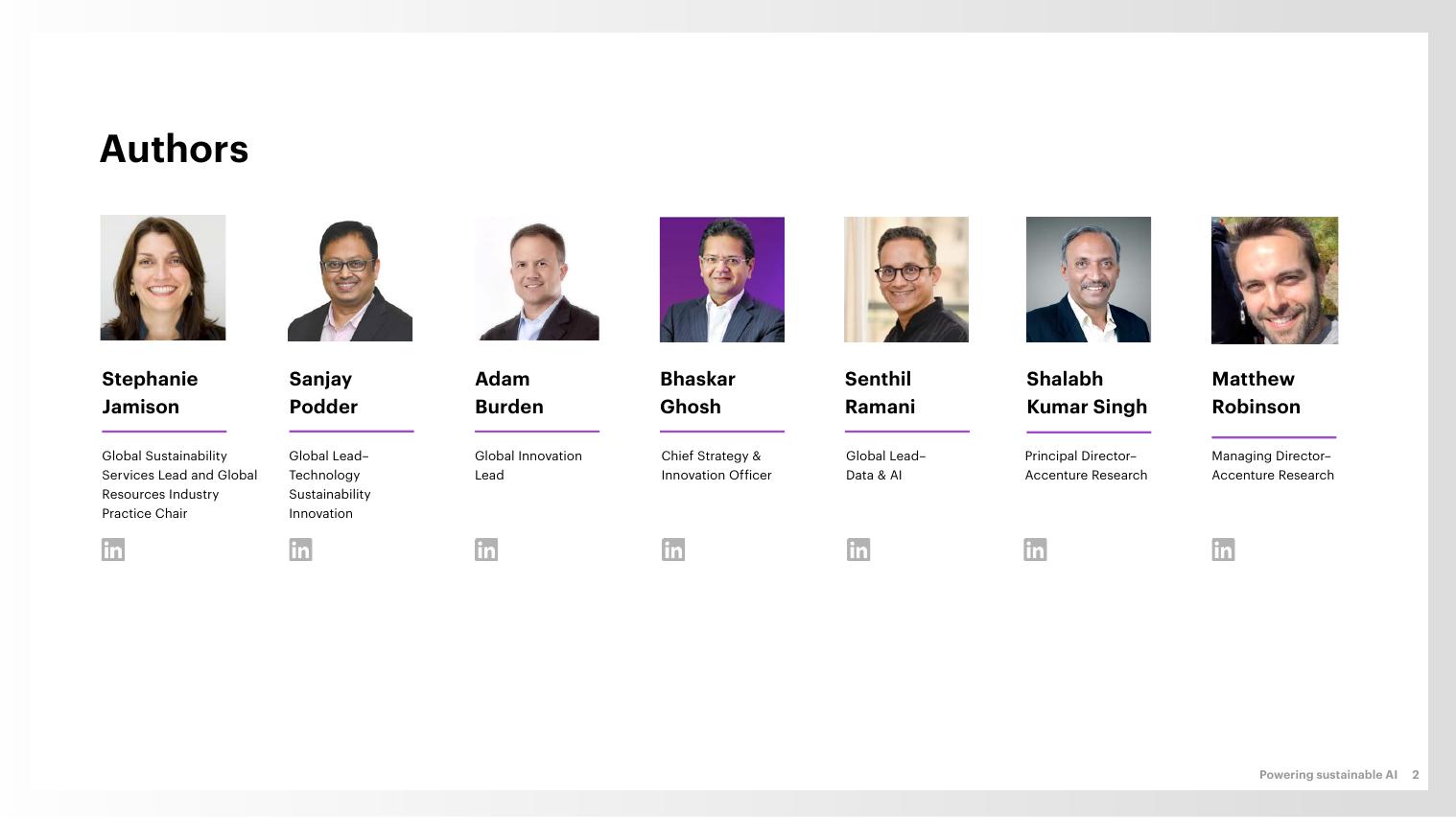Click the Matthew Robinson name text
The height and width of the screenshot is (819, 1456).
[1256, 393]
